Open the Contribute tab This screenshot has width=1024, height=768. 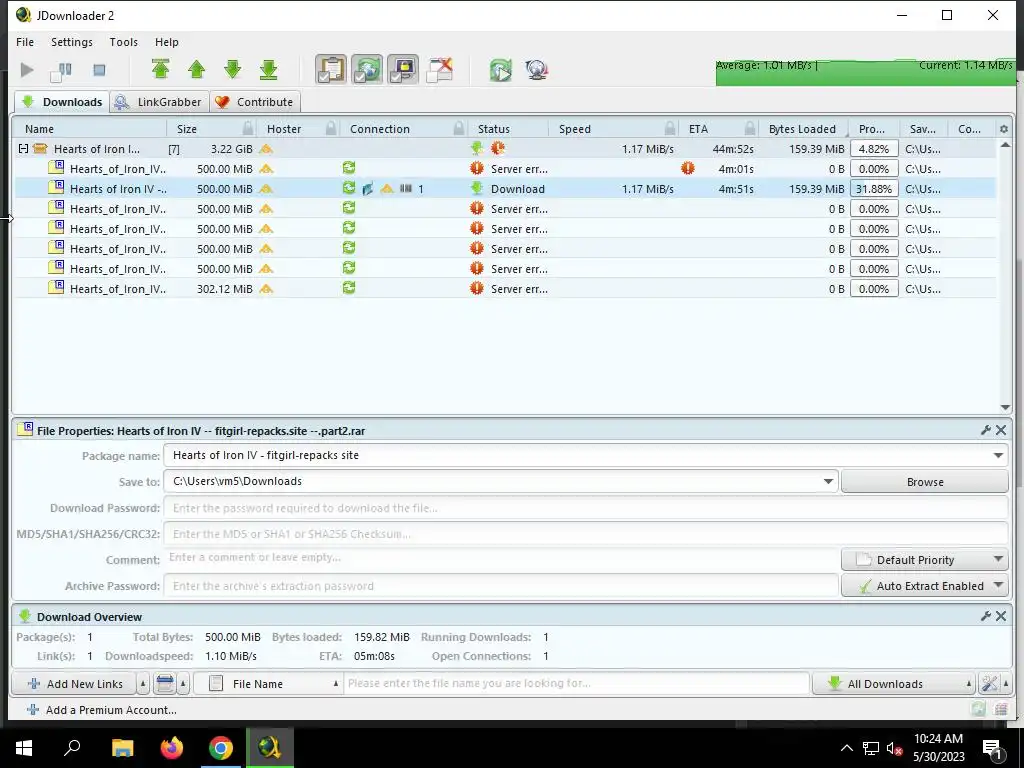click(255, 102)
